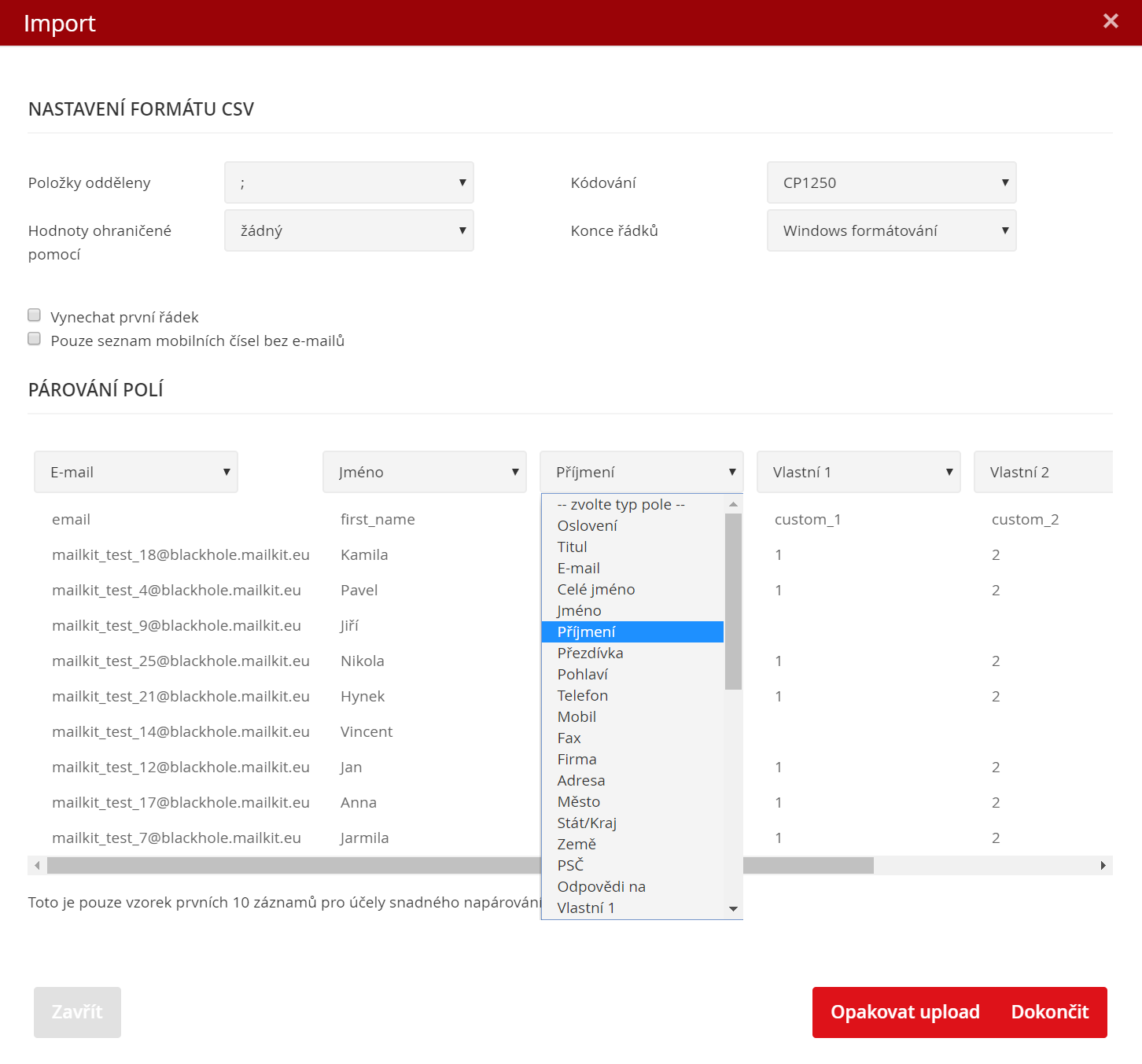Click the table horizontal scrollbar thumb
Screen dimensions: 1142x1064
(x=460, y=865)
